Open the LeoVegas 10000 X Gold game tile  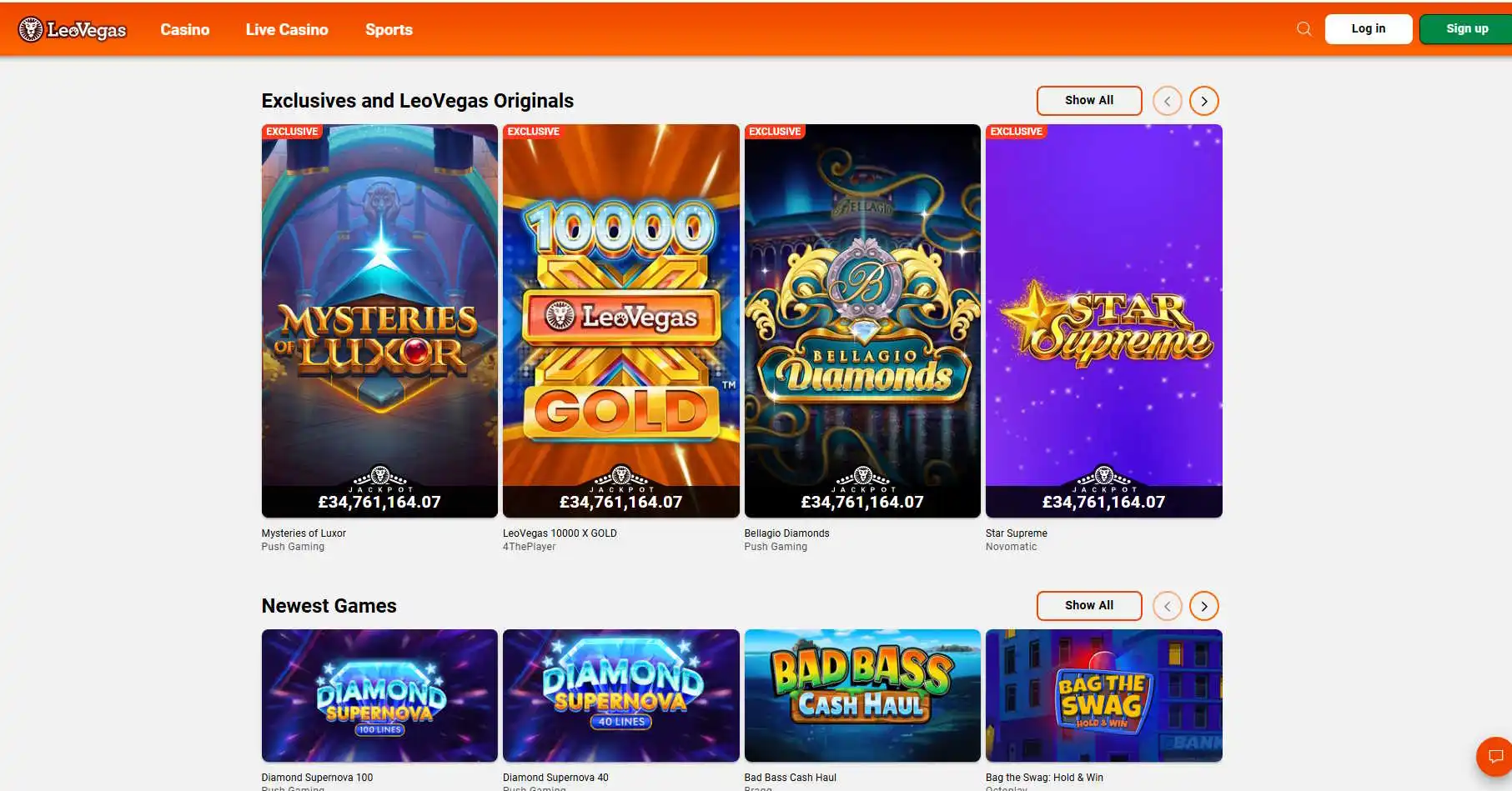(x=621, y=321)
